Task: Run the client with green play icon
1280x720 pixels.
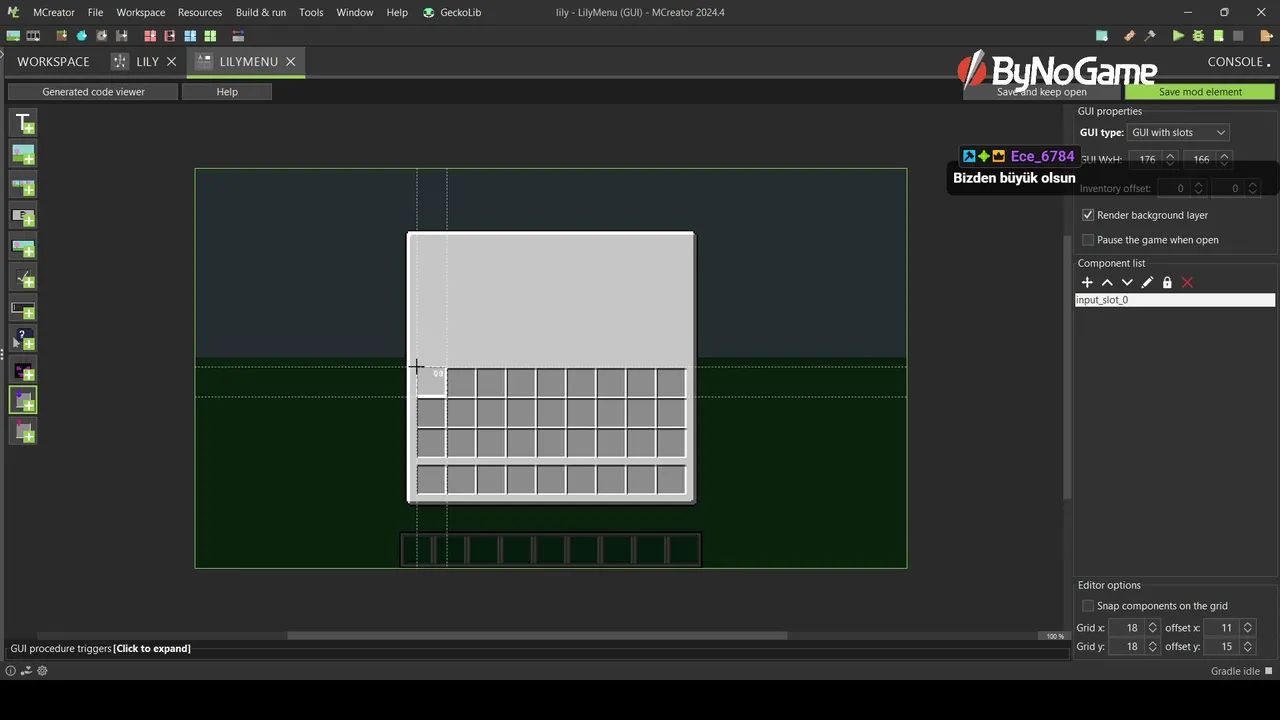Action: click(1178, 36)
